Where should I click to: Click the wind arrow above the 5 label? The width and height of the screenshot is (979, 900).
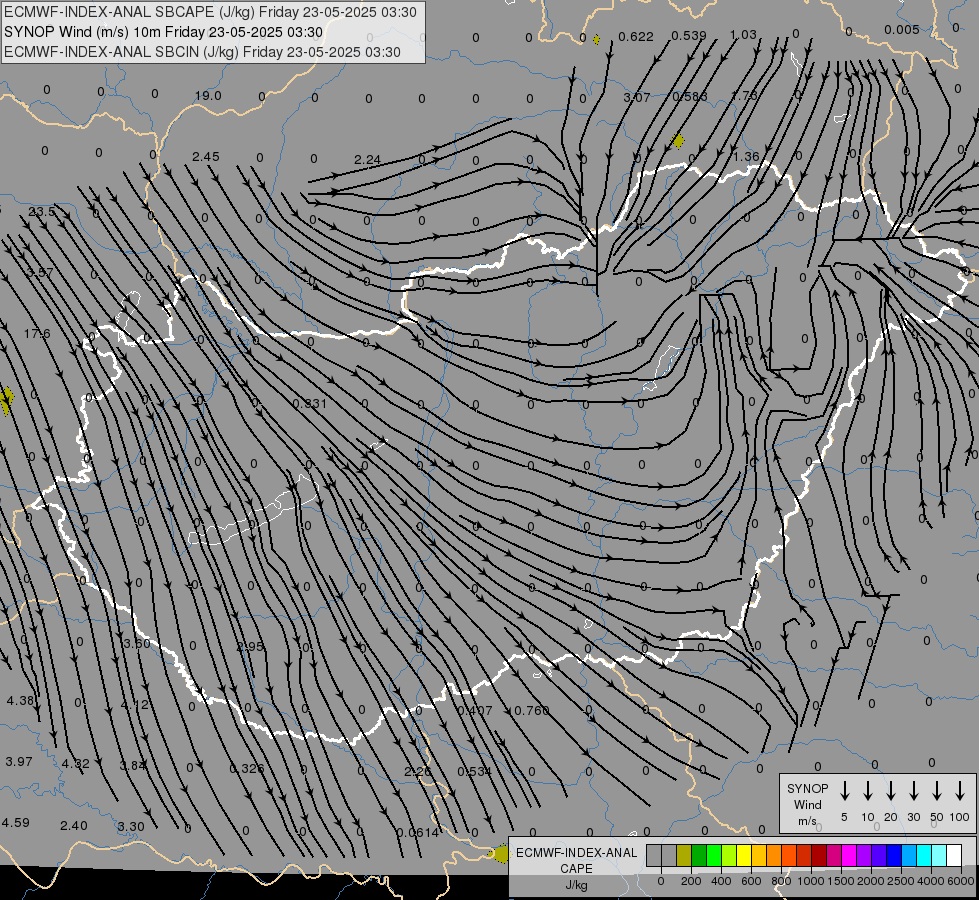tap(844, 791)
